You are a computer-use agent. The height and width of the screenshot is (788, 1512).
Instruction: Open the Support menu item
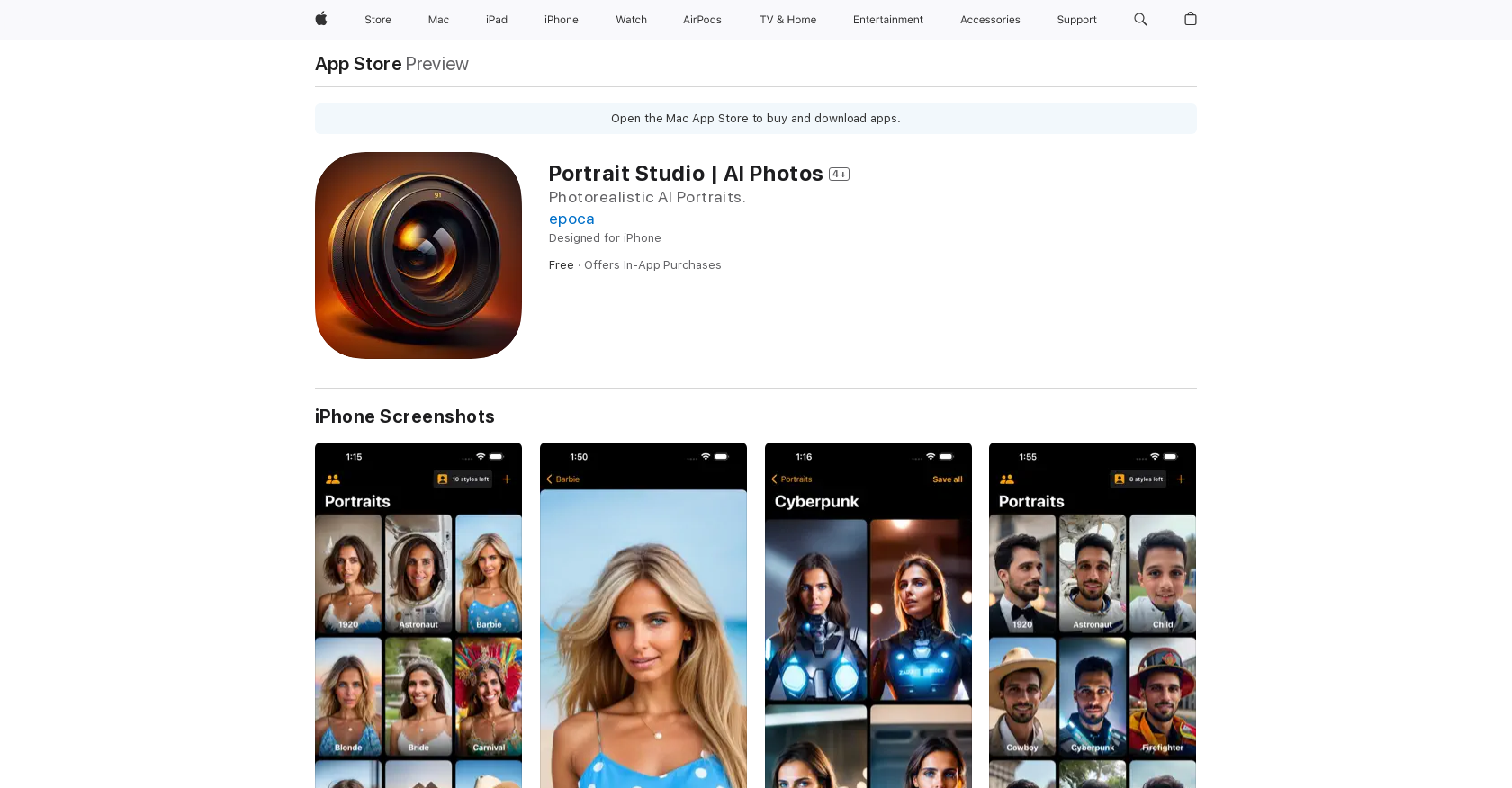tap(1076, 20)
